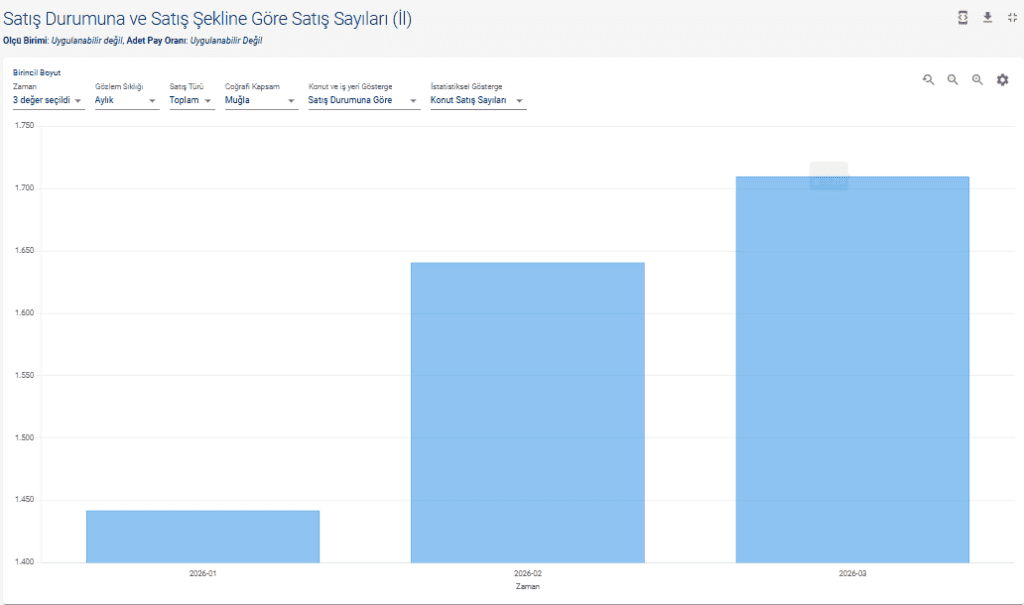
Task: Click the Zaman axis title
Action: 527,587
